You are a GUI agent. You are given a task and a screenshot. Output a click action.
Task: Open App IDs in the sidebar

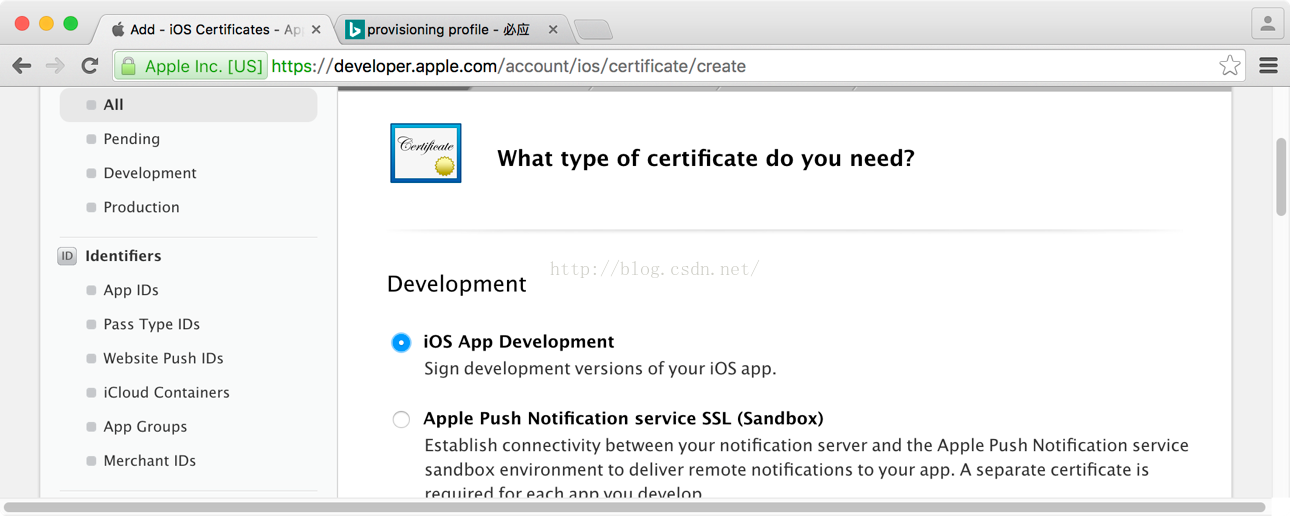point(131,290)
